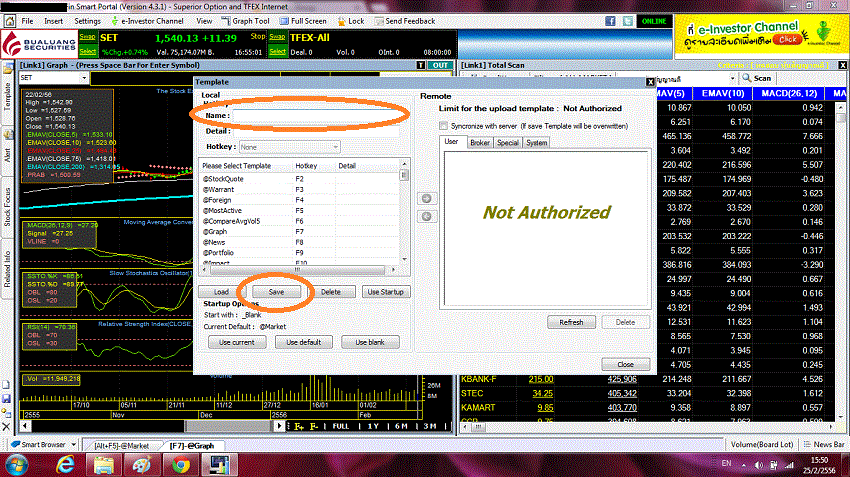Select the @StockQuote template row
This screenshot has width=850, height=477.
(300, 179)
